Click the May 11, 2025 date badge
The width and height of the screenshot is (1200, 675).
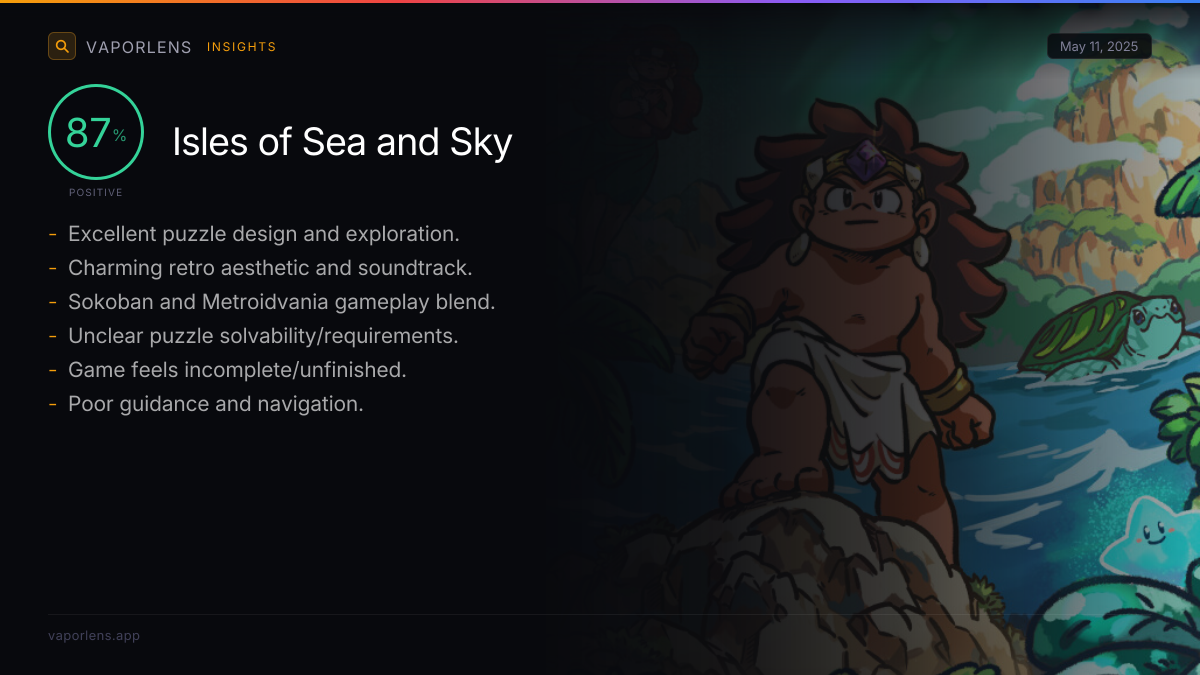coord(1099,47)
